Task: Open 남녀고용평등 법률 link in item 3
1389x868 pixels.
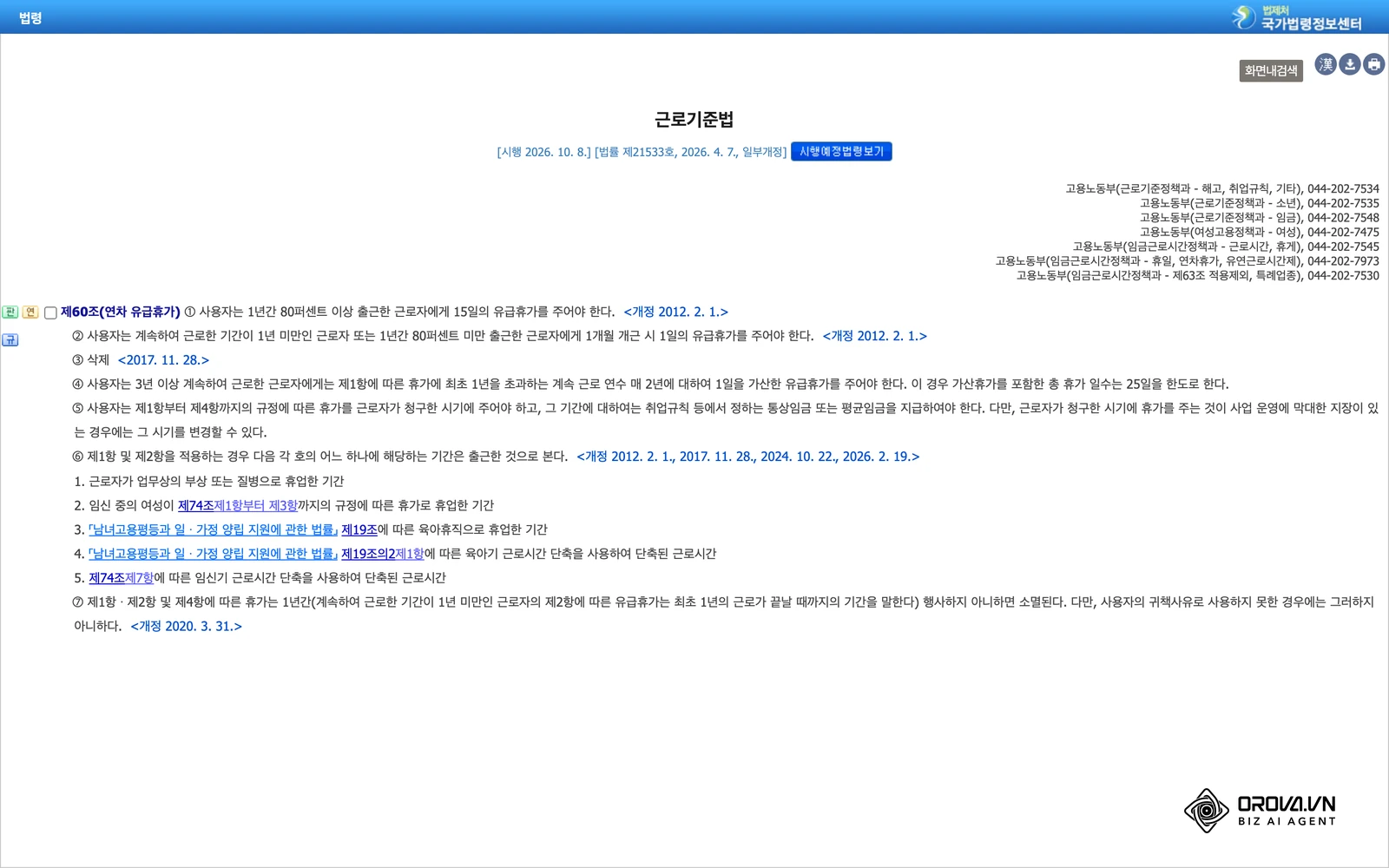Action: pyautogui.click(x=213, y=529)
